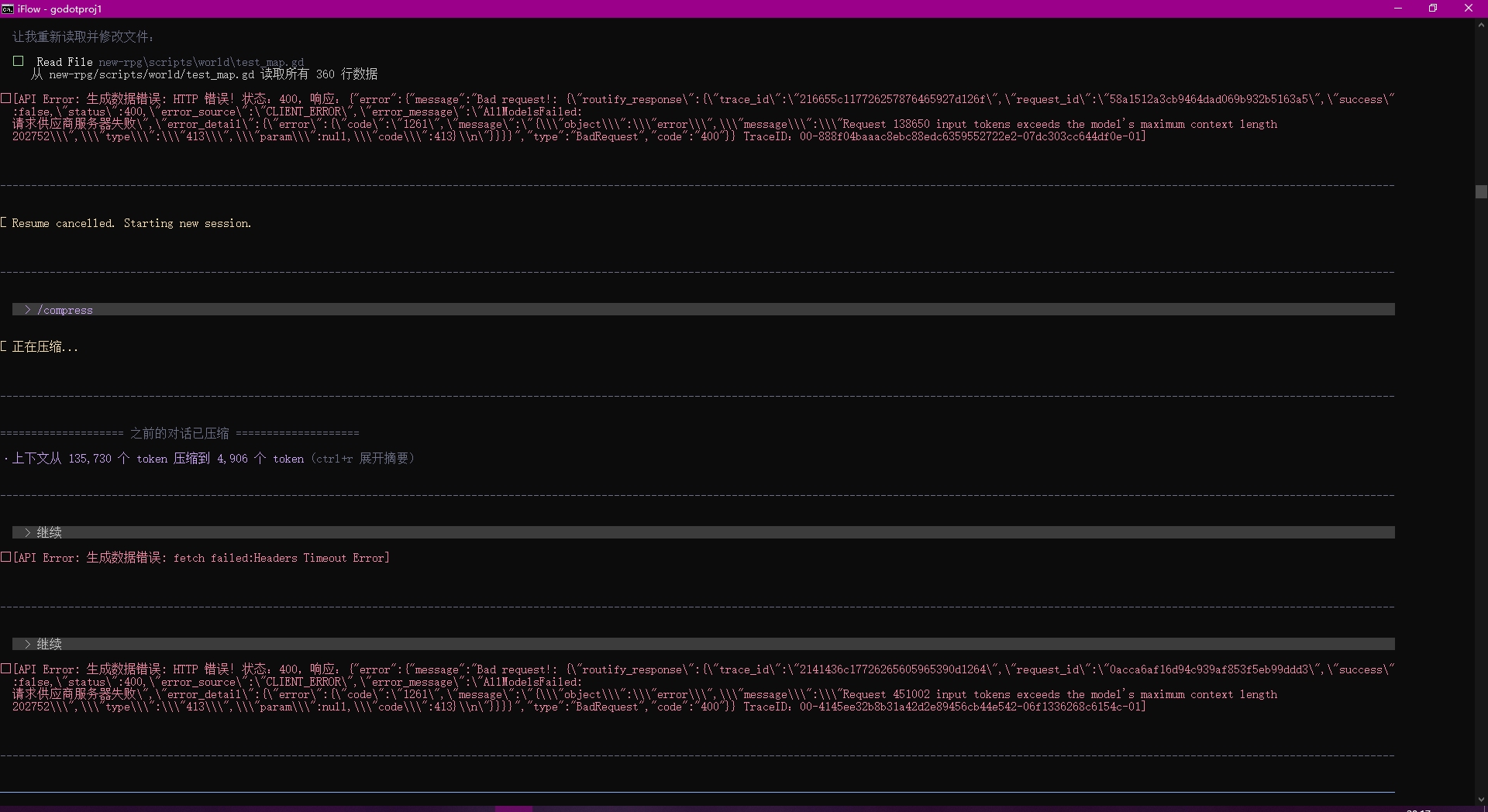Screen dimensions: 1488x812
Task: Click the square marker before the Headers Timeout error
Action: coord(6,557)
